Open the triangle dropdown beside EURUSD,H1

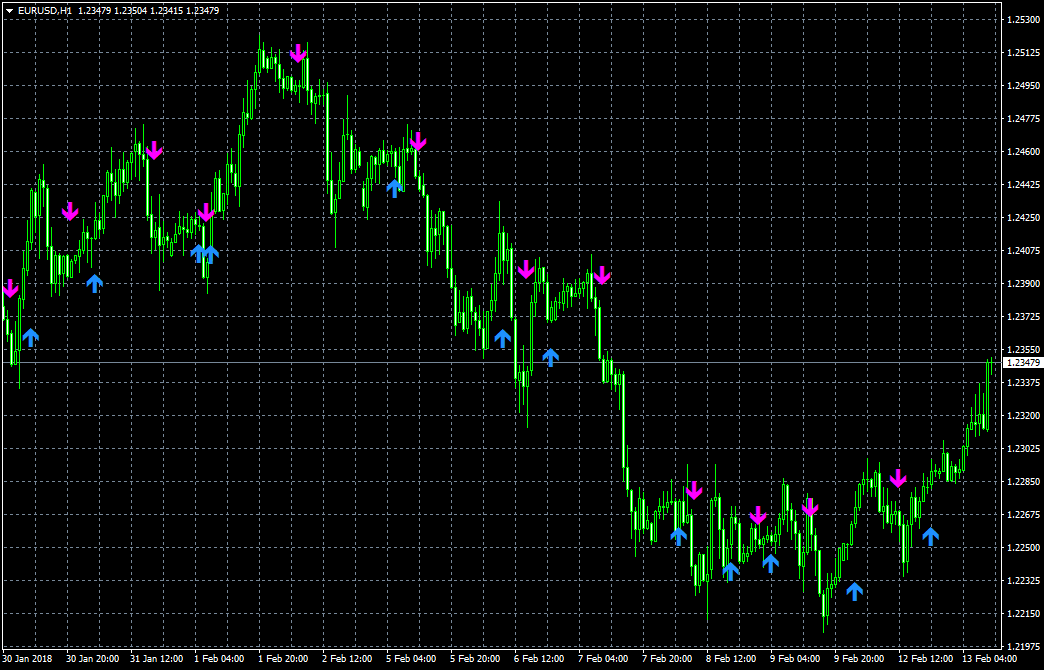[9, 11]
